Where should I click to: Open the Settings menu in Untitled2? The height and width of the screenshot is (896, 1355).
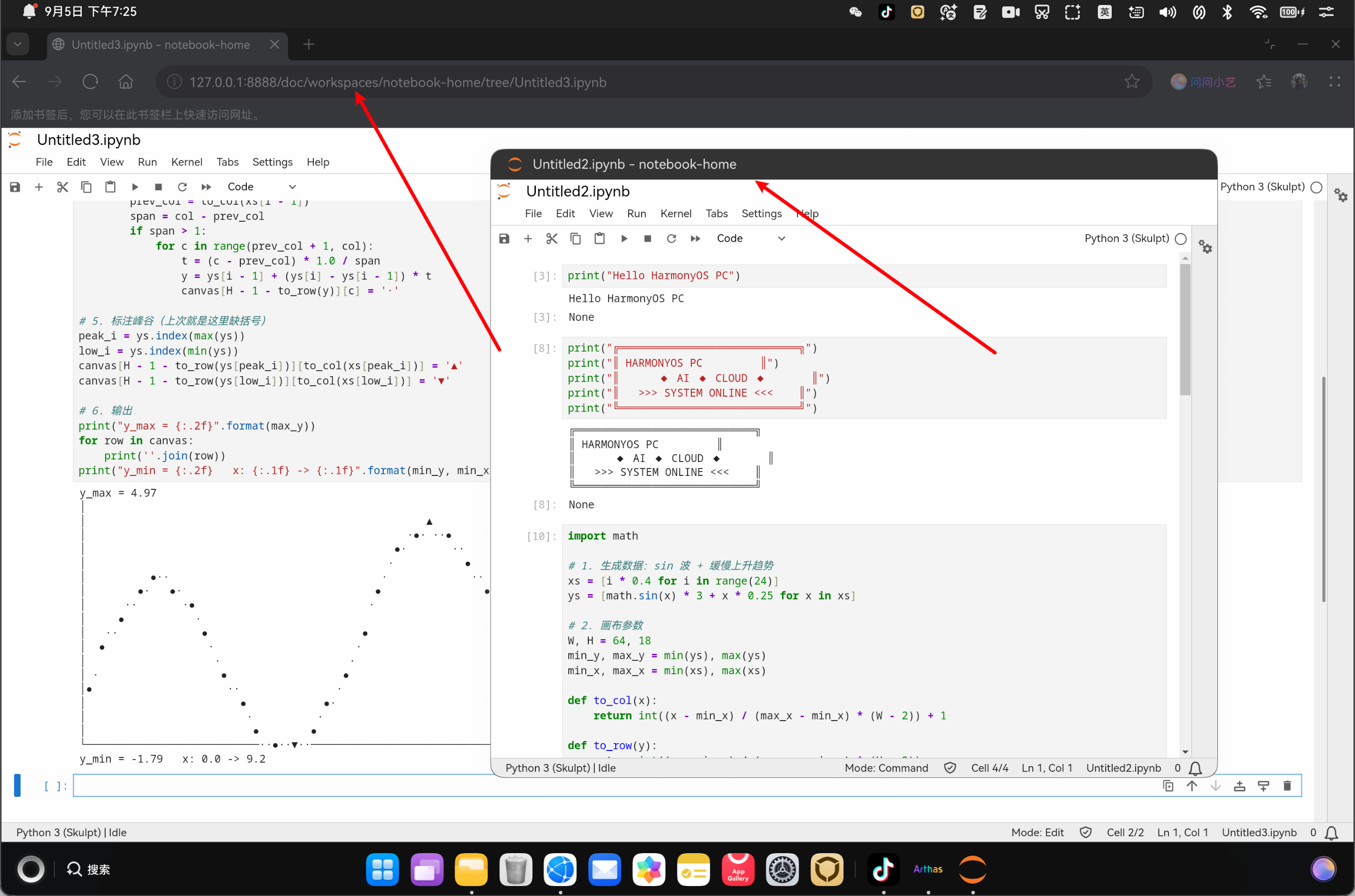point(762,213)
